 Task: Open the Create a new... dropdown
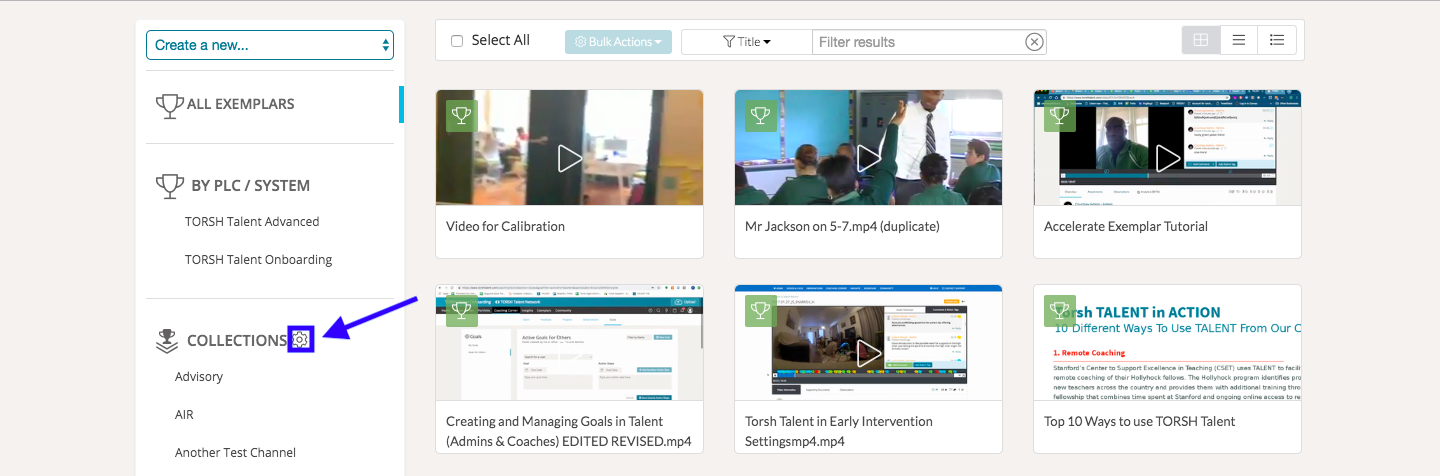[x=270, y=45]
